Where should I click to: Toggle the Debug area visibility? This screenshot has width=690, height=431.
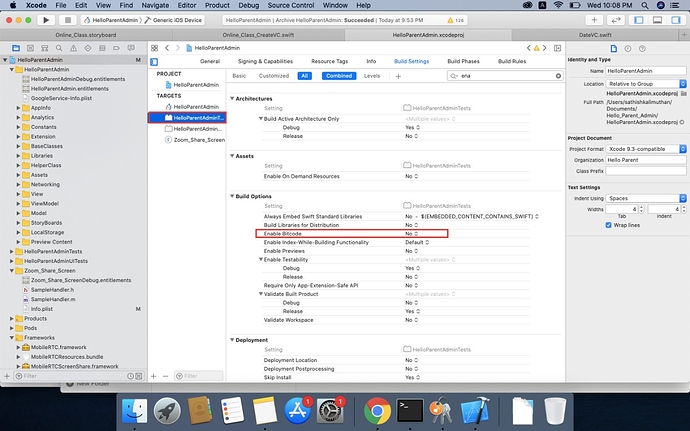click(657, 20)
